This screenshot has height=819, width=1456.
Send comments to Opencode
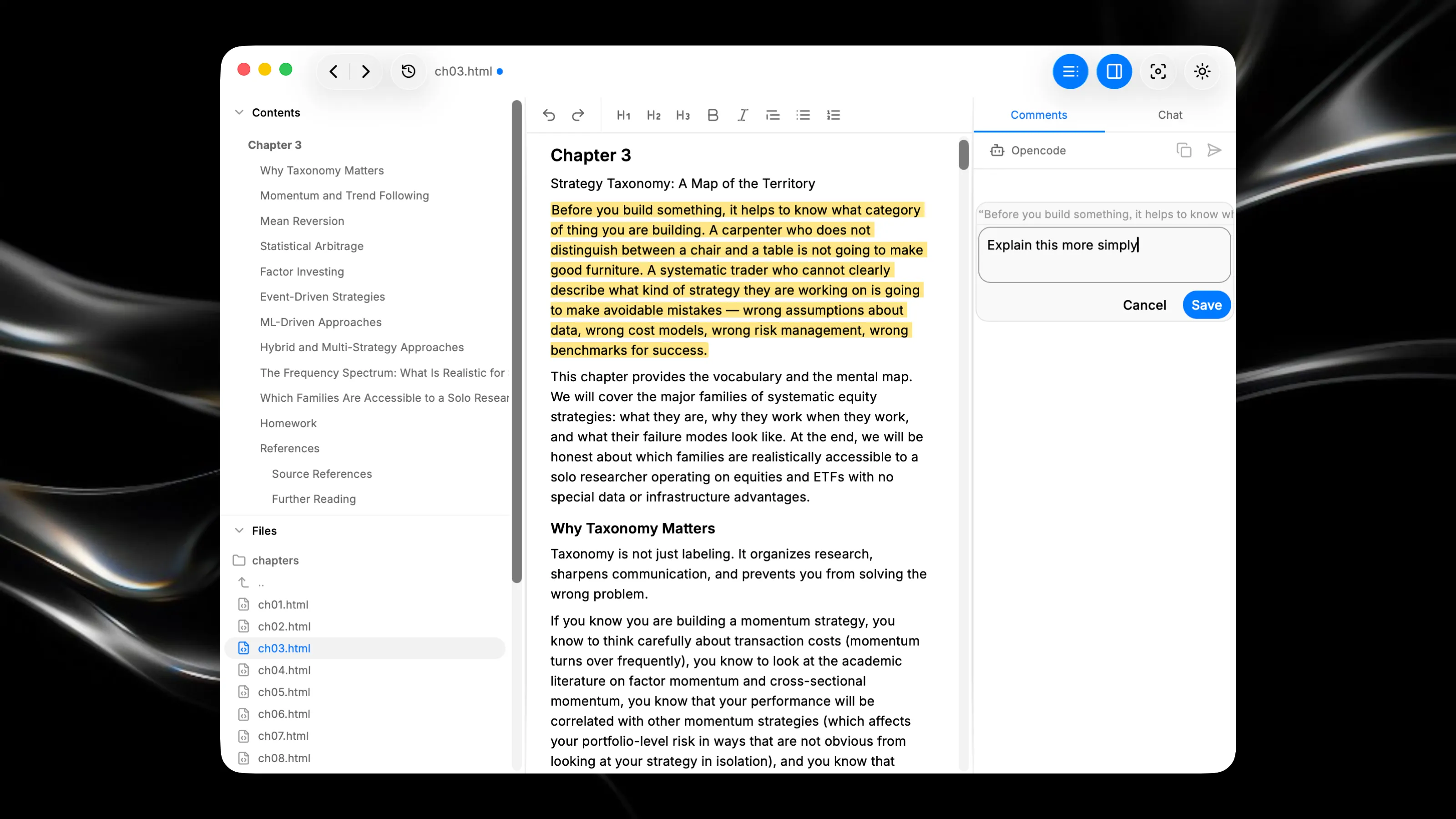tap(1214, 150)
